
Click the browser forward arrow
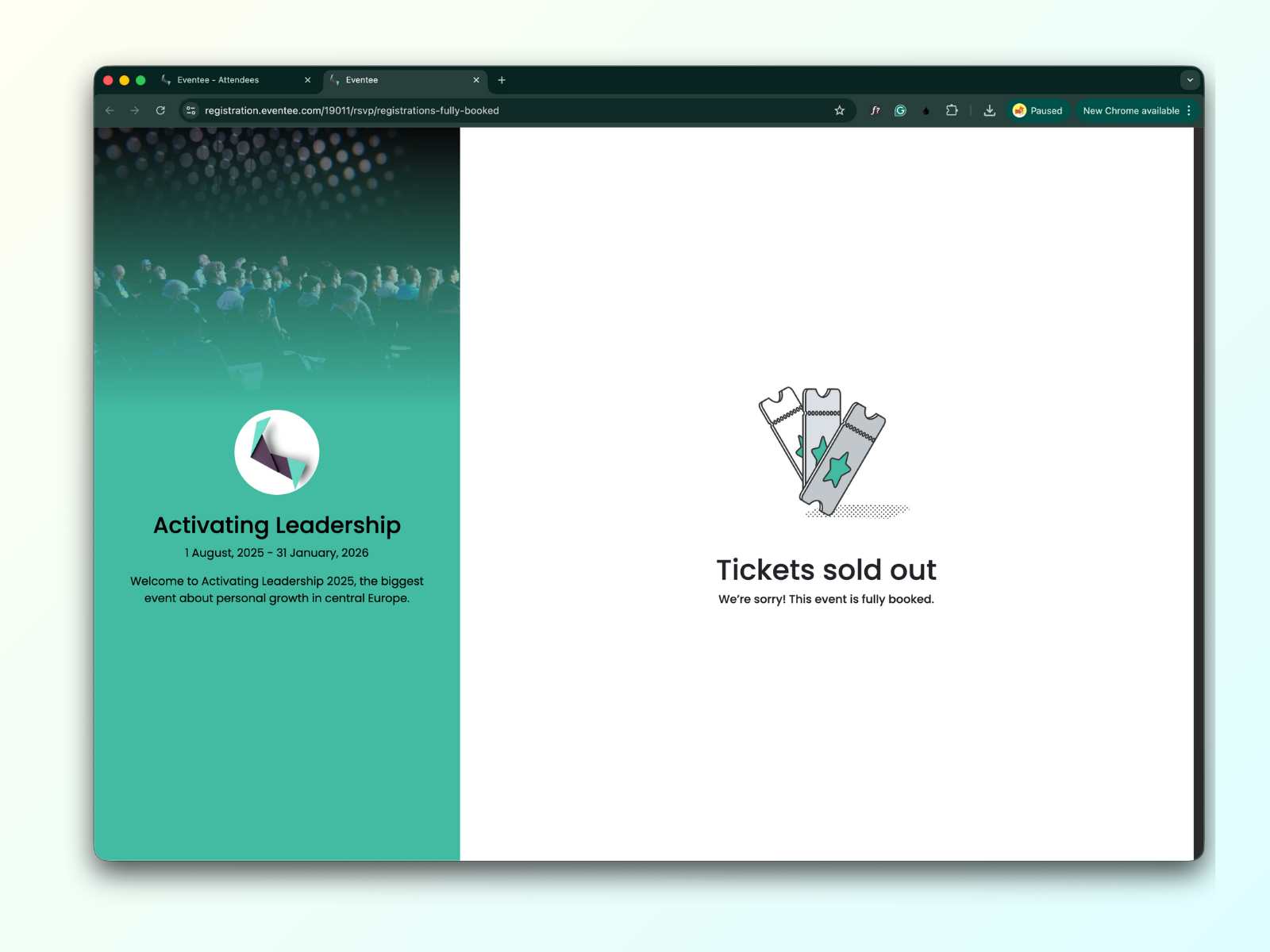135,110
